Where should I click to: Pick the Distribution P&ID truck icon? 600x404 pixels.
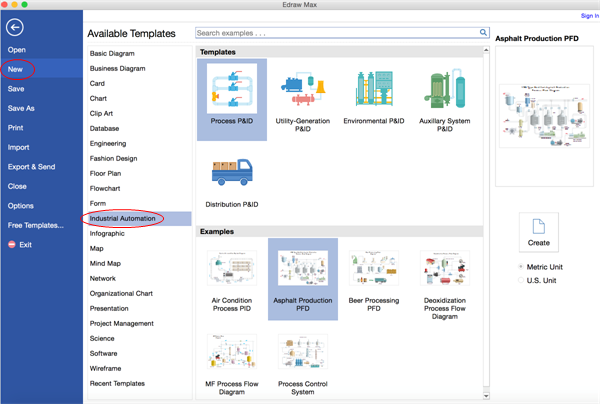click(x=231, y=174)
